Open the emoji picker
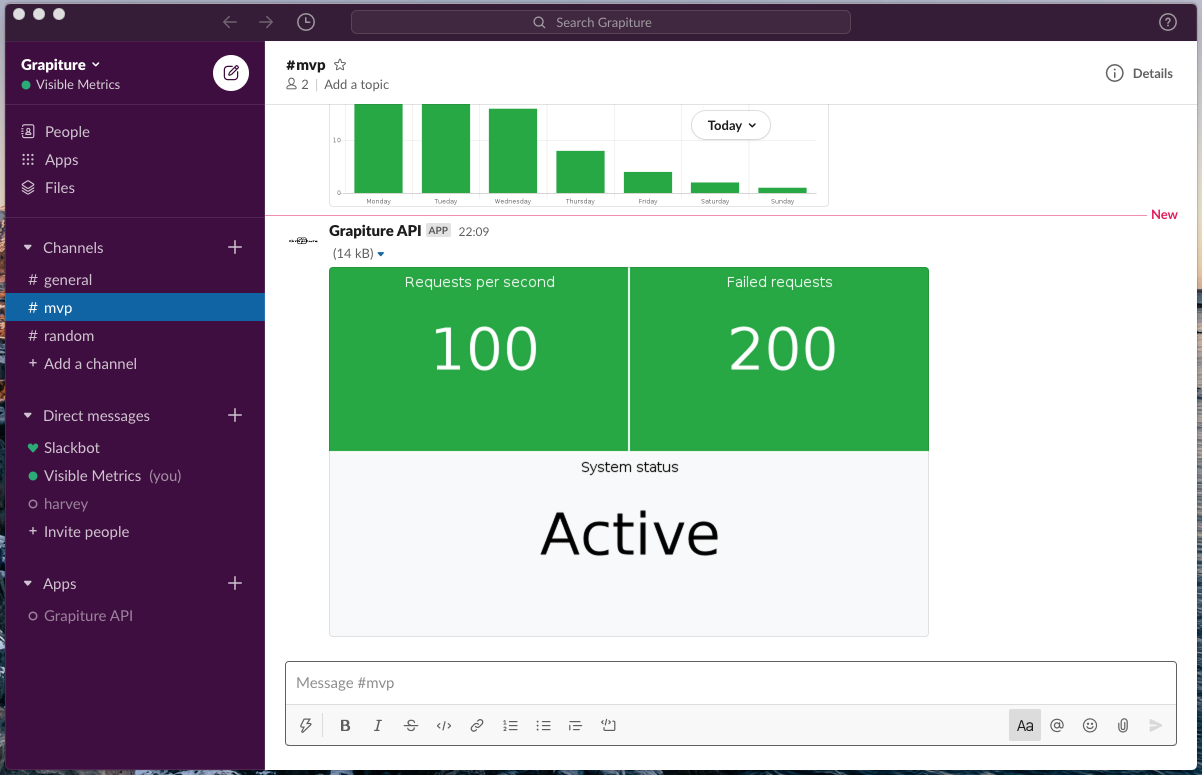This screenshot has width=1202, height=775. click(x=1090, y=726)
